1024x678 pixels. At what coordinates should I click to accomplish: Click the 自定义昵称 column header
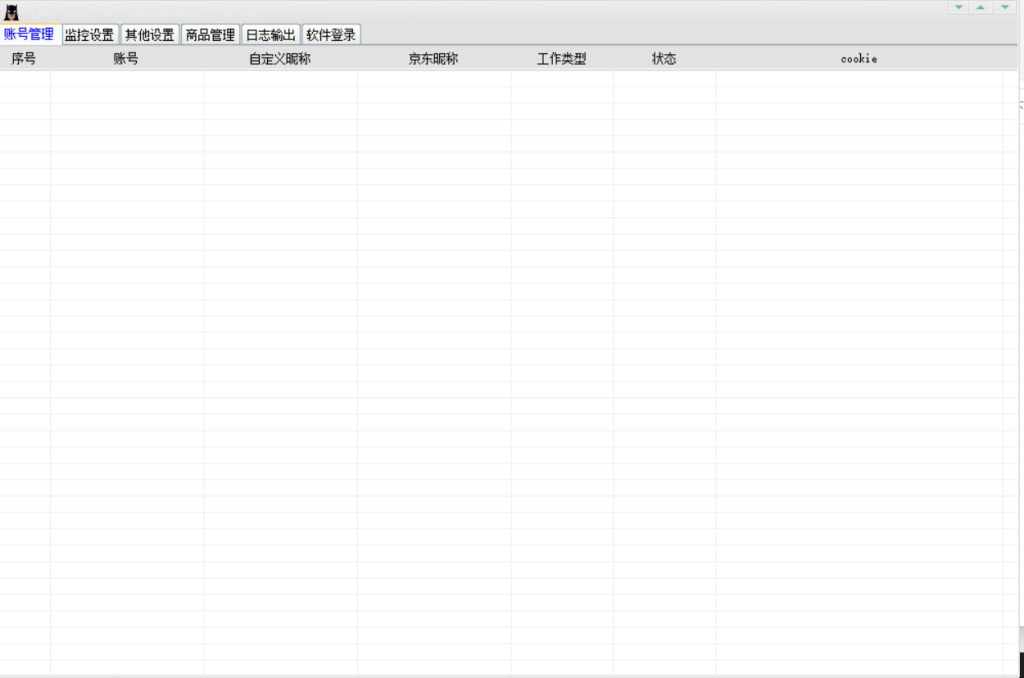pos(280,59)
